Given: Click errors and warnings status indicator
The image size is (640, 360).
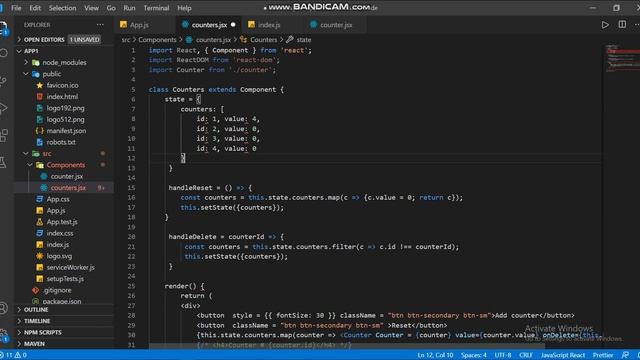Looking at the screenshot, I should 14,355.
